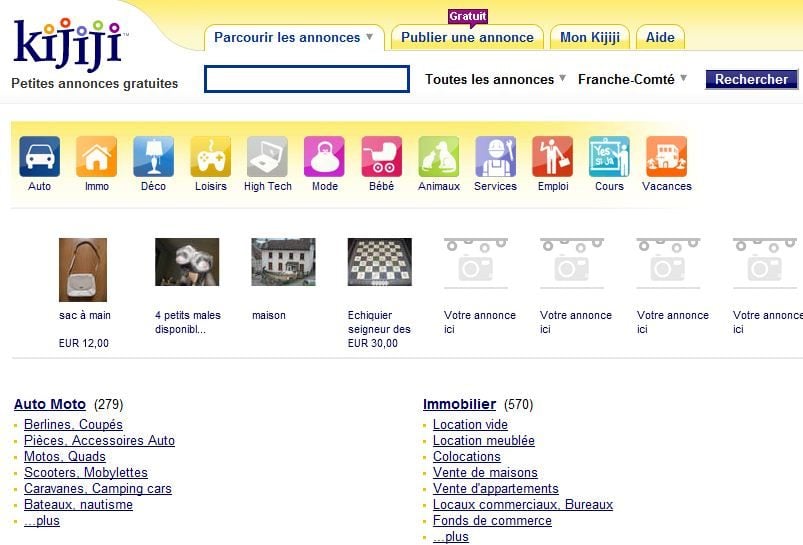Open the Auto category car icon
The image size is (803, 545).
pos(39,157)
